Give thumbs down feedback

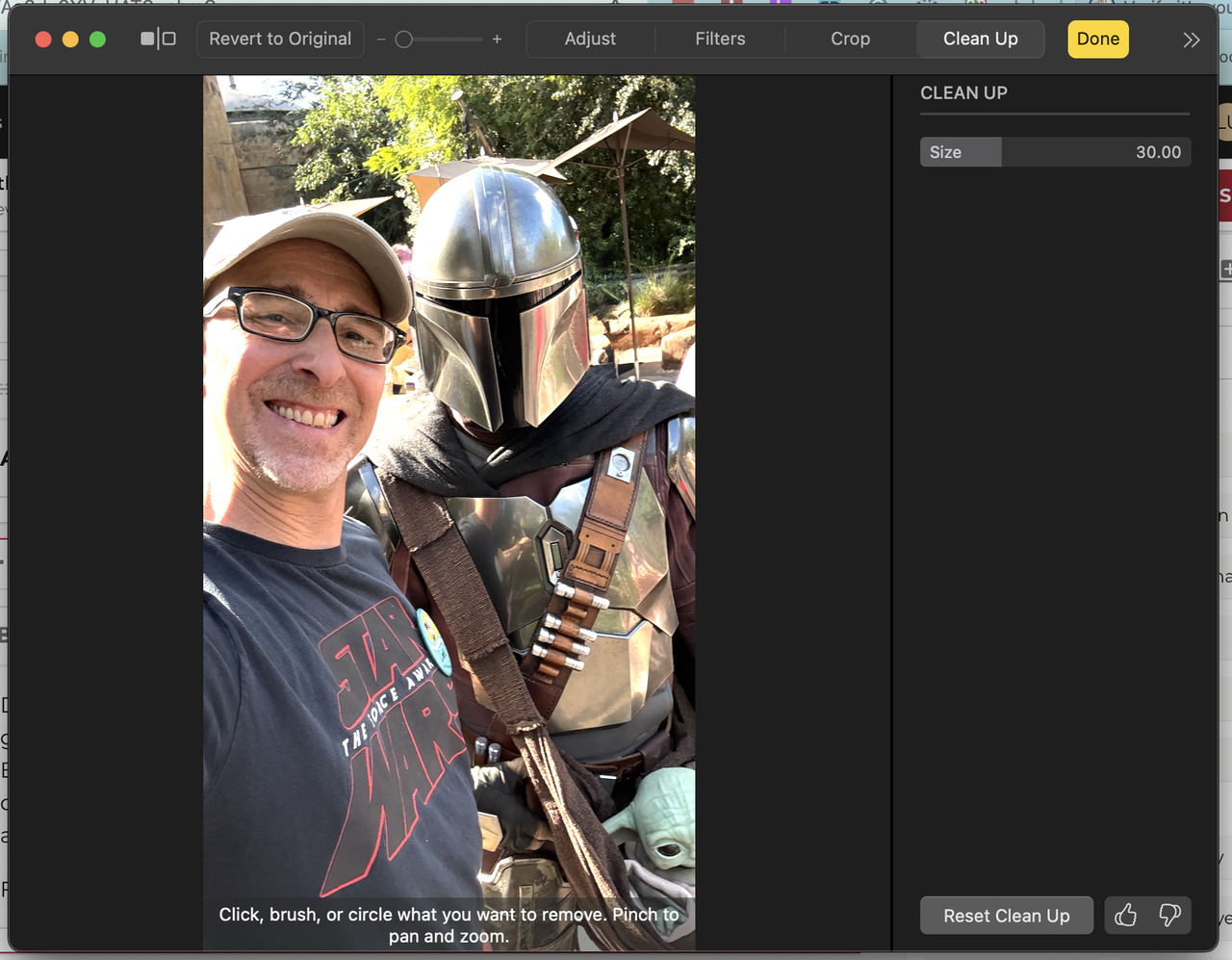(x=1169, y=916)
